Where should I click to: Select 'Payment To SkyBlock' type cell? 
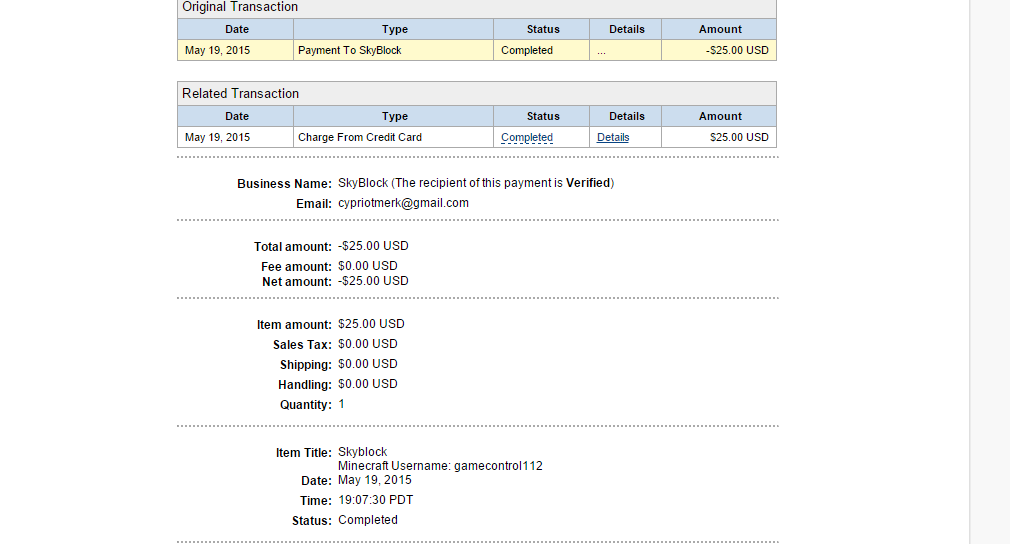pyautogui.click(x=393, y=50)
